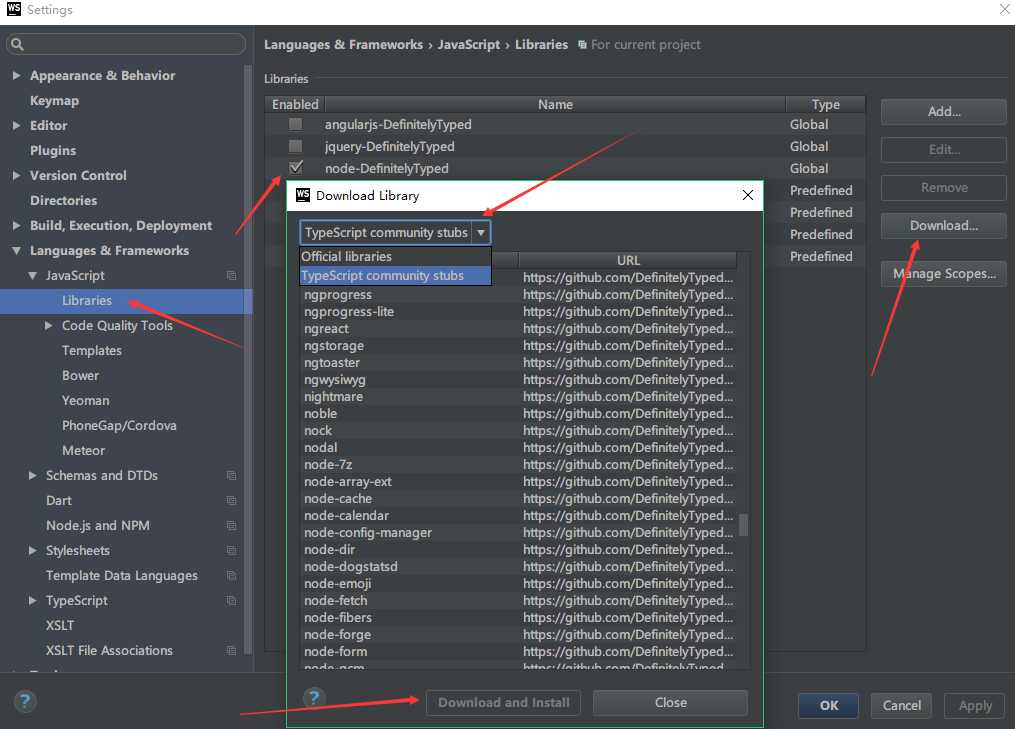Click the Cancel button in Settings
1015x729 pixels.
click(x=901, y=706)
